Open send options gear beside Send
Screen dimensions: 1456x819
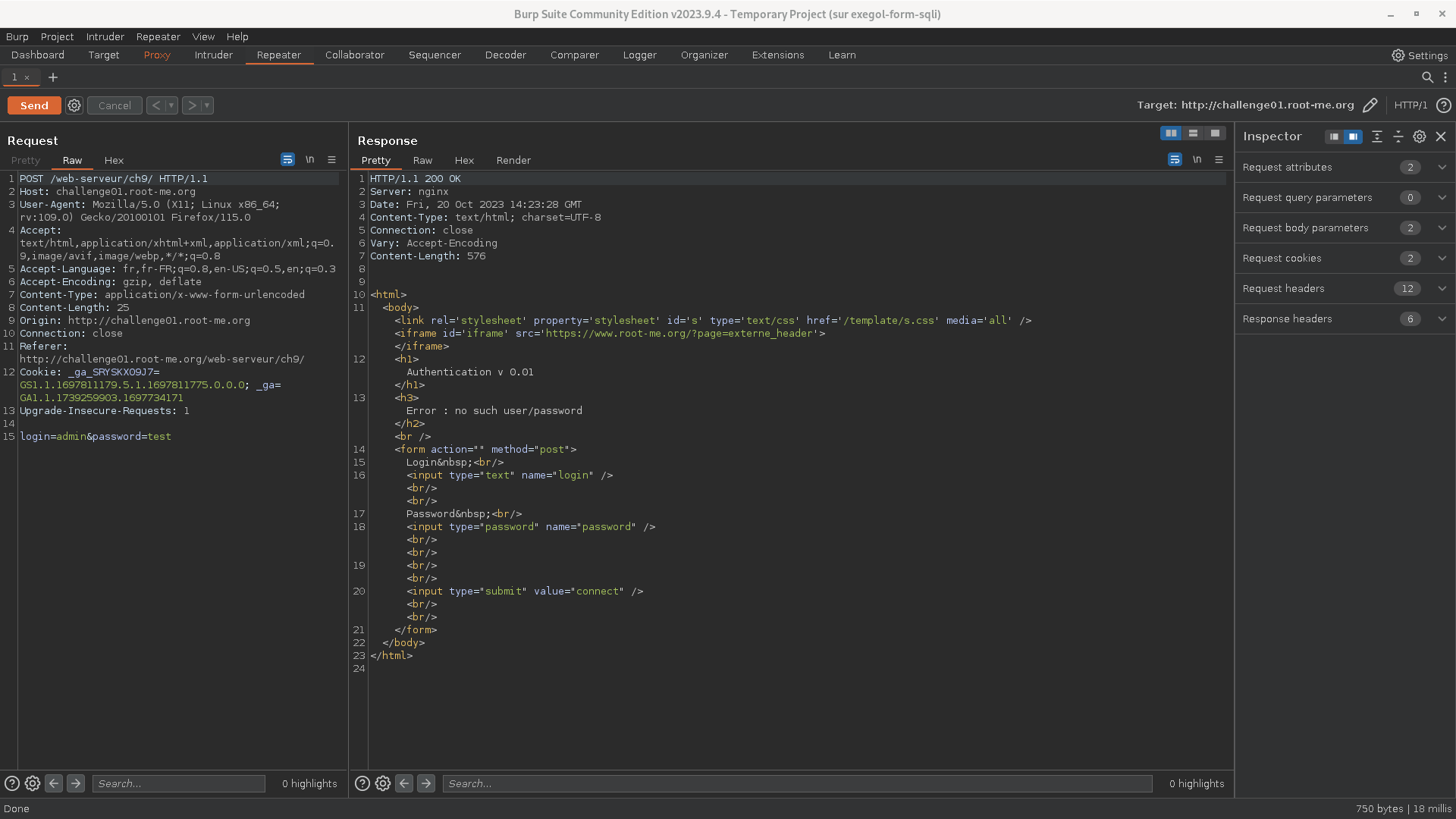pyautogui.click(x=74, y=105)
